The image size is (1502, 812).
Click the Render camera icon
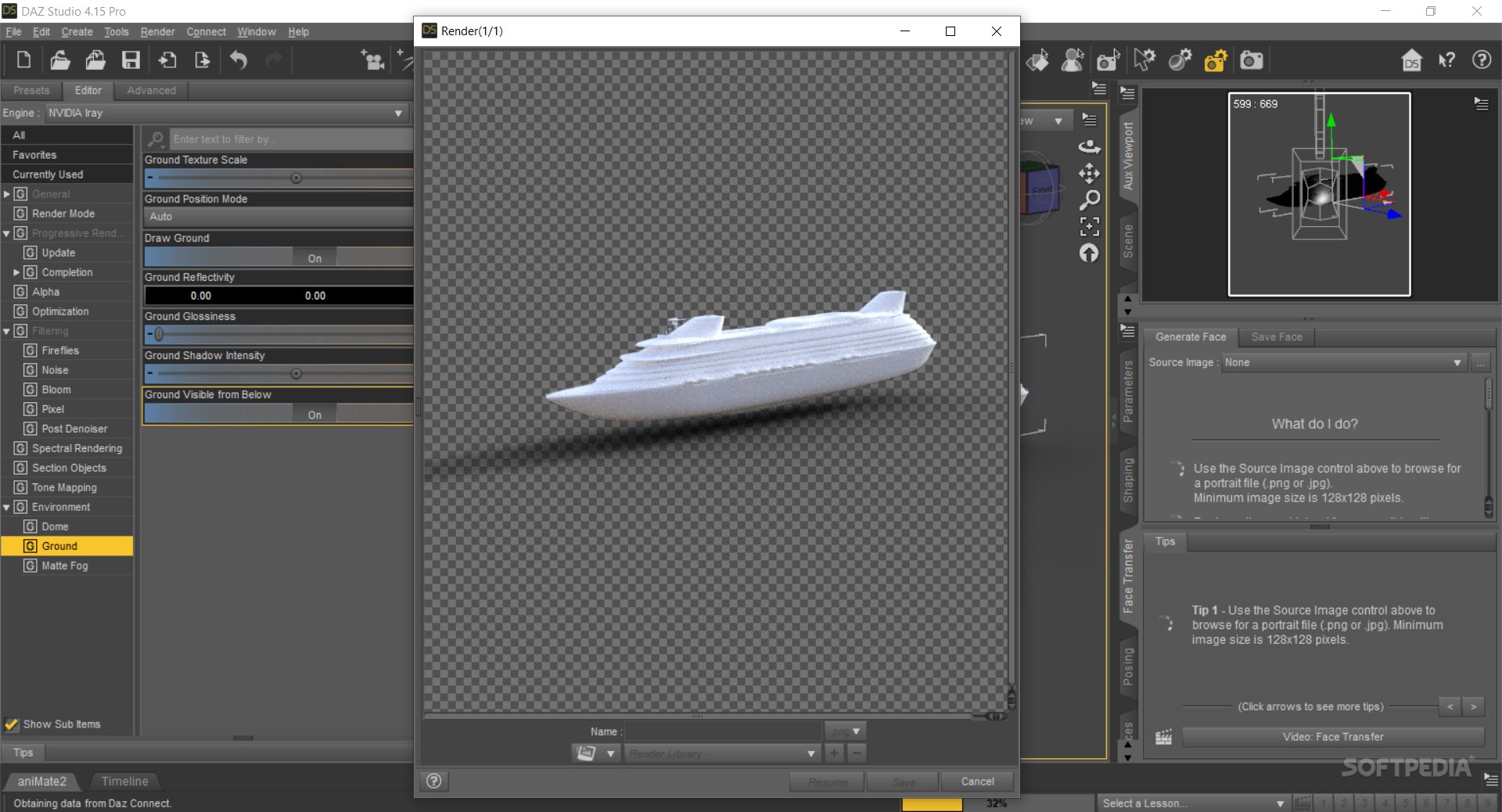(x=1252, y=60)
